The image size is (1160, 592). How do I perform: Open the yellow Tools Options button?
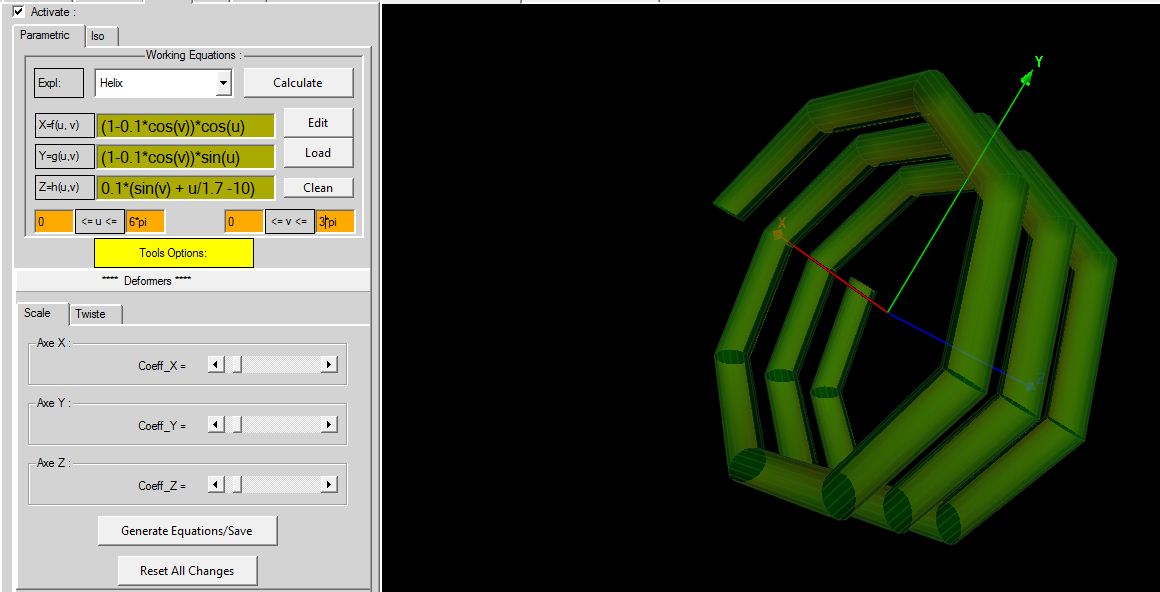point(173,253)
